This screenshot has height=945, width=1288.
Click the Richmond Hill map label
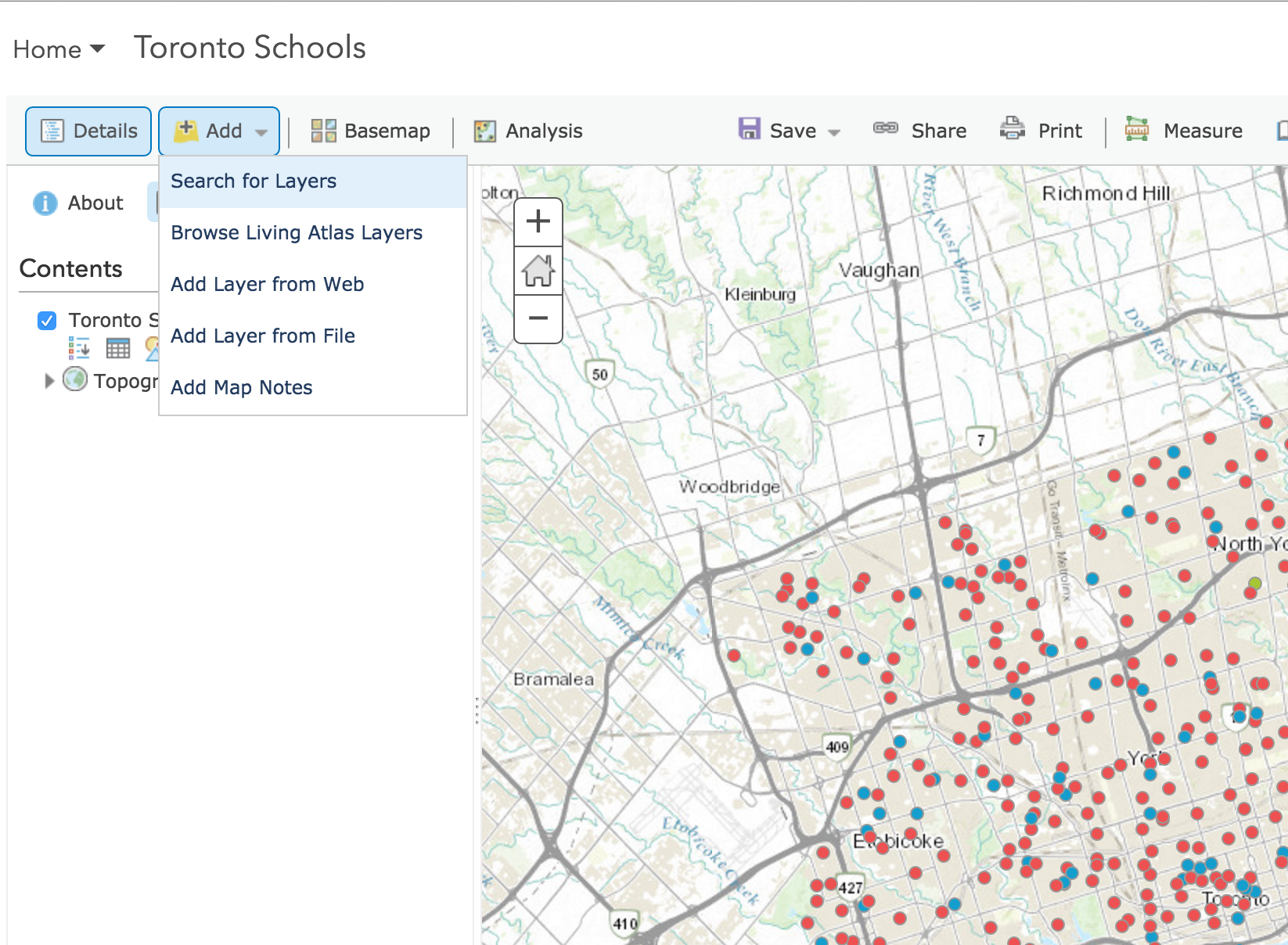coord(1106,194)
